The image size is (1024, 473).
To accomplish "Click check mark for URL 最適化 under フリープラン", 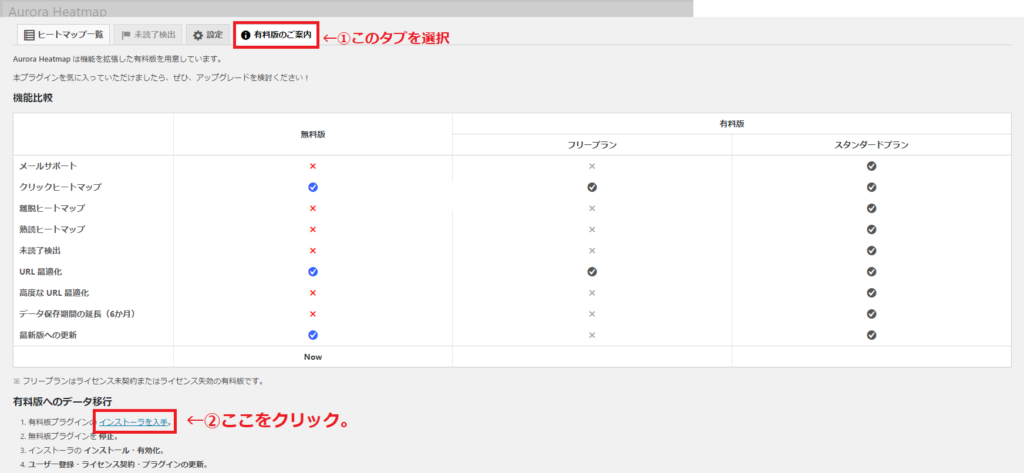I will click(592, 271).
